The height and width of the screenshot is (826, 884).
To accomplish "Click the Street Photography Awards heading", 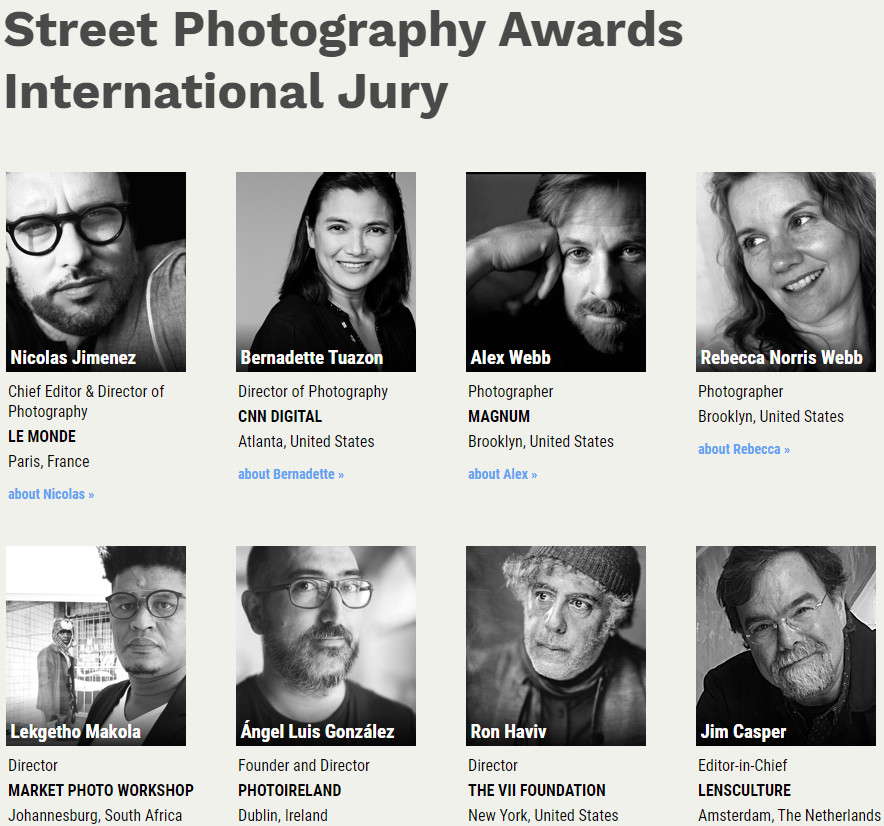I will tap(343, 31).
